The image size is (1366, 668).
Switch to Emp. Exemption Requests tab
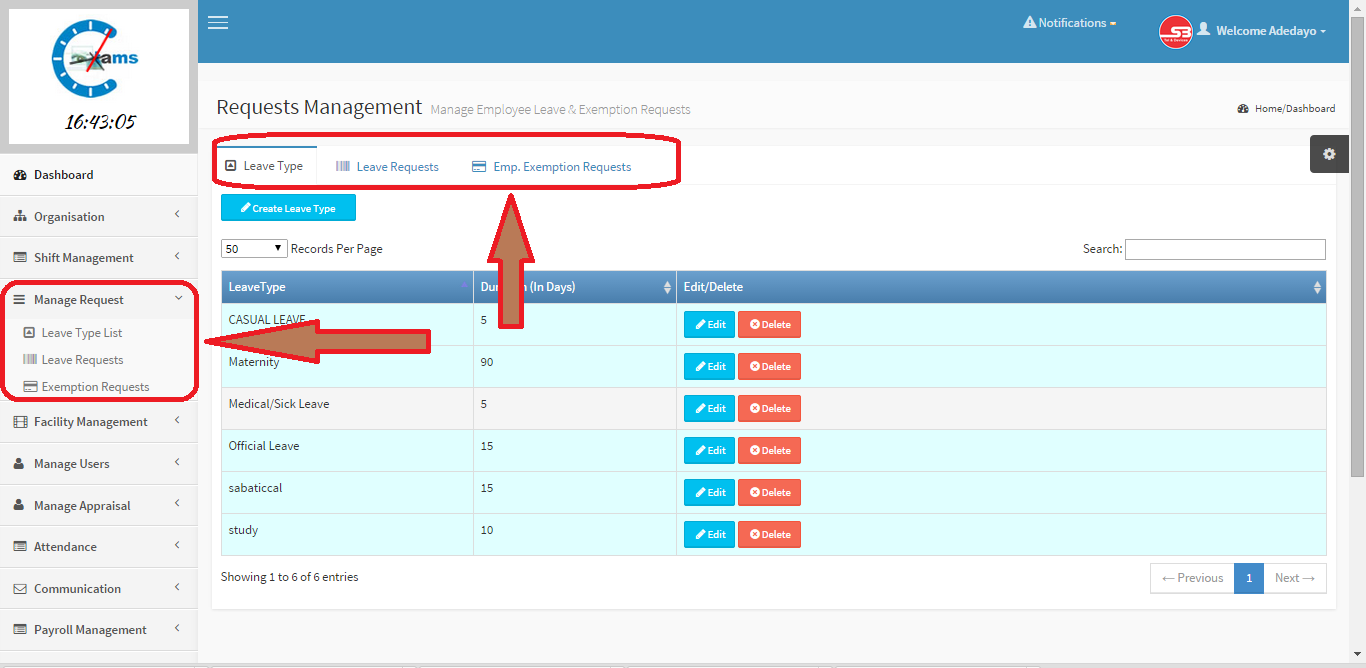tap(551, 167)
